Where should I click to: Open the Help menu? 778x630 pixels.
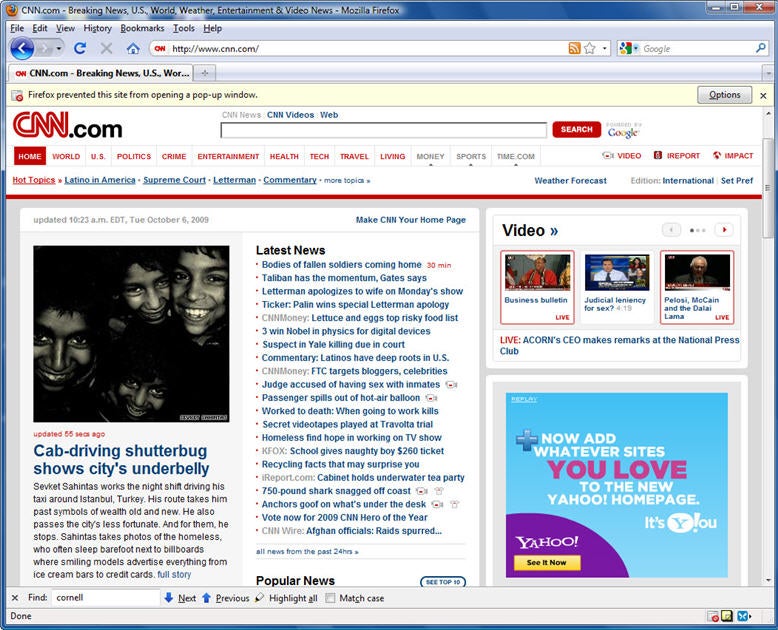[212, 28]
